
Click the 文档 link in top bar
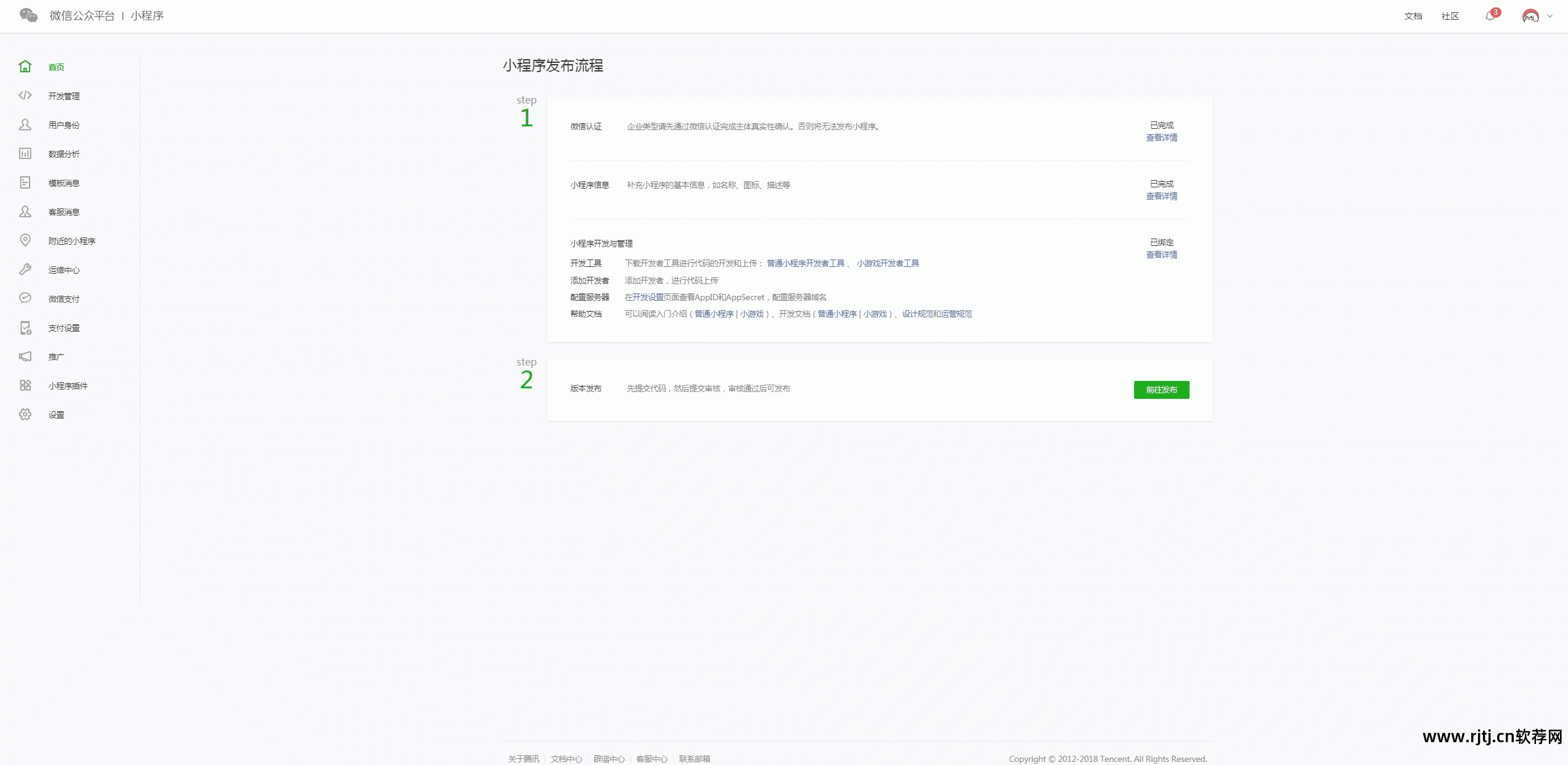pos(1413,16)
